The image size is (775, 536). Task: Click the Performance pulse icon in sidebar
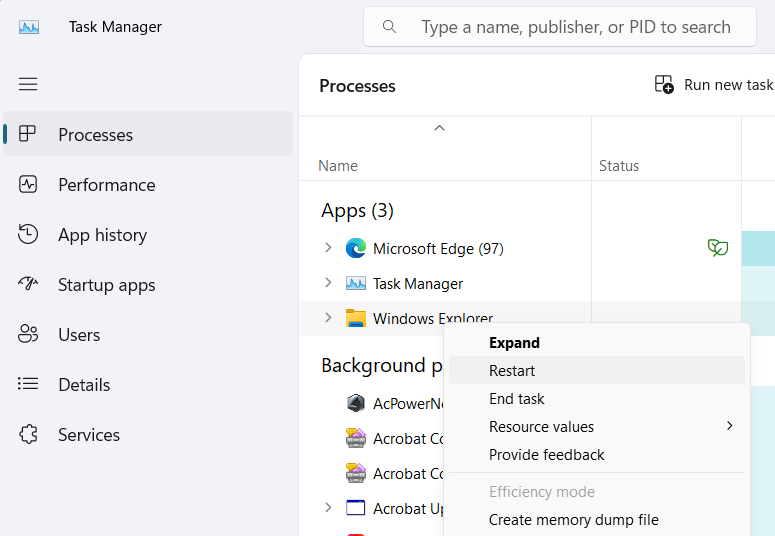coord(28,184)
